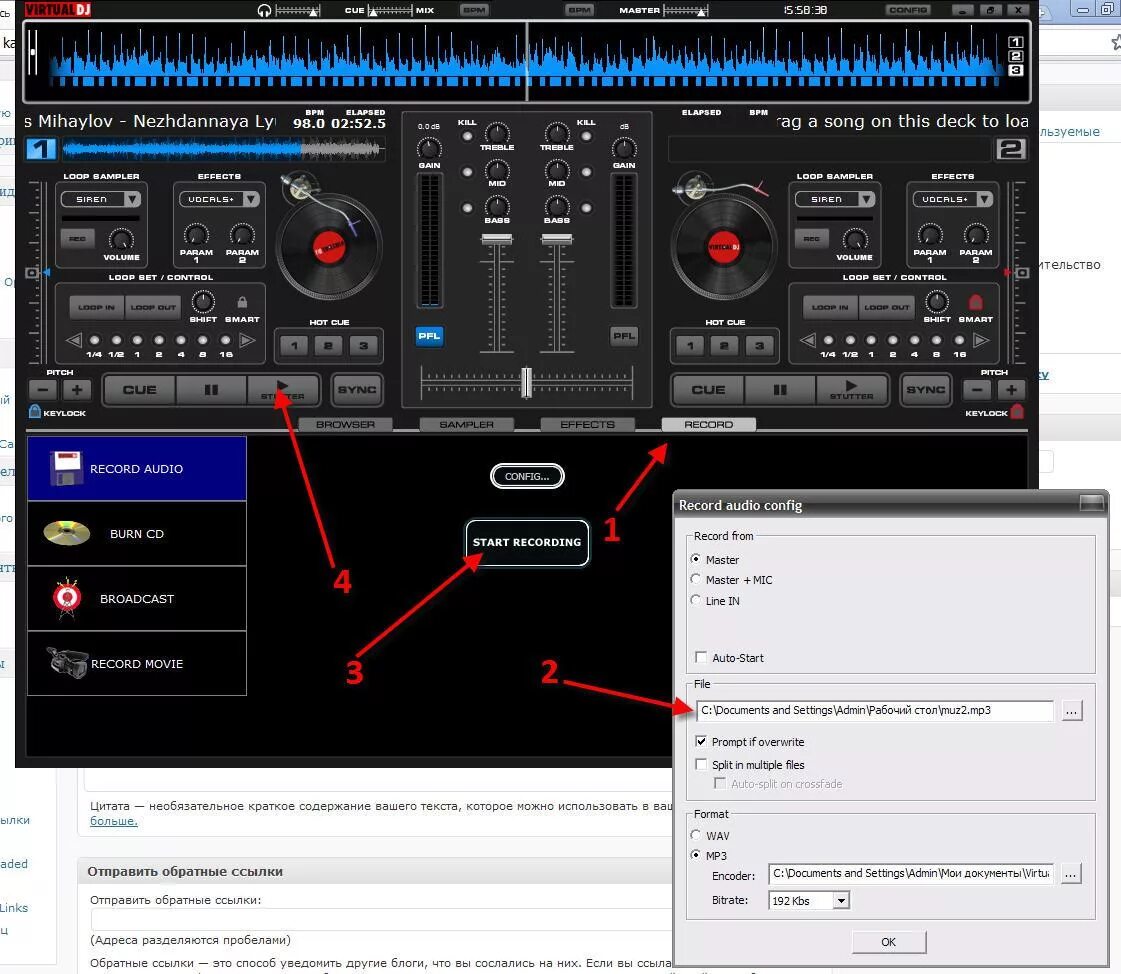
Task: Click left deck CUE button
Action: (x=139, y=390)
